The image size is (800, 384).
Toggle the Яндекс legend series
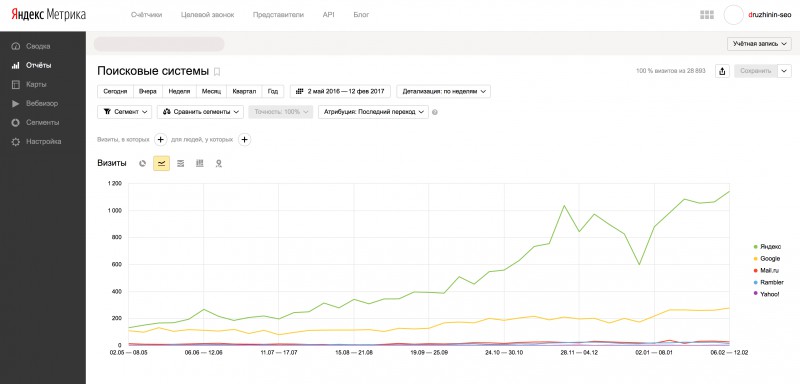click(766, 246)
